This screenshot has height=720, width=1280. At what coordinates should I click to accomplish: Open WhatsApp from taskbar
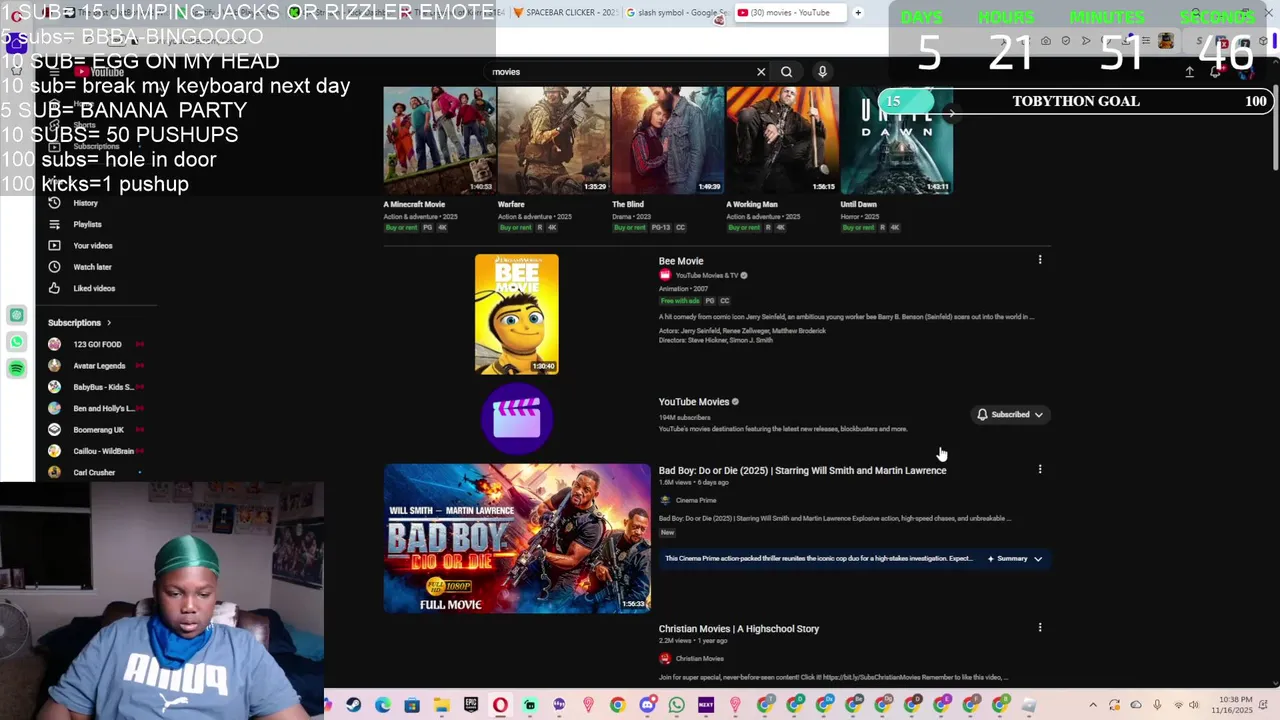pyautogui.click(x=677, y=705)
